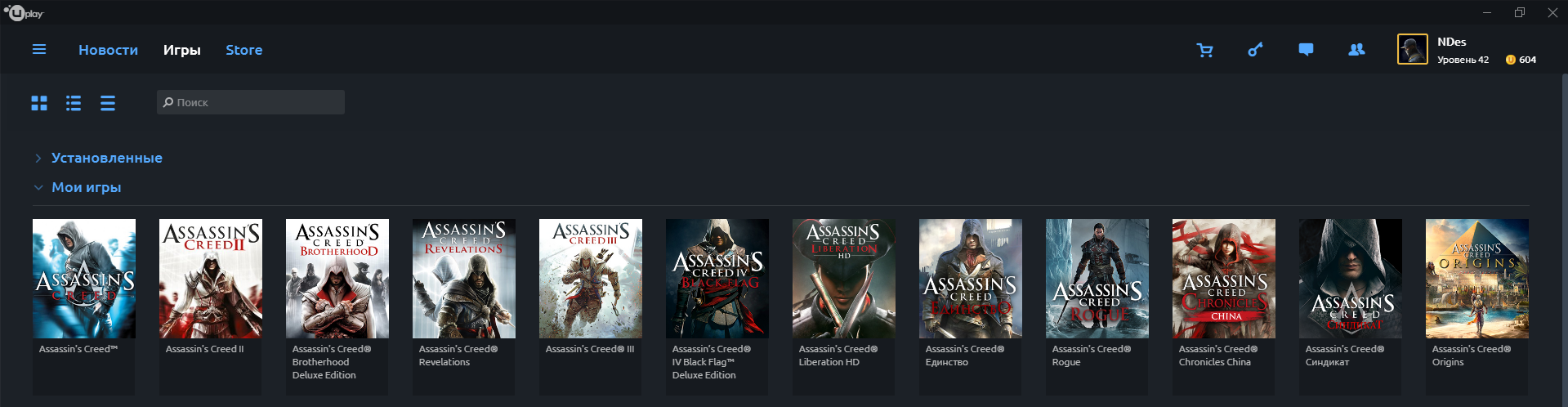Switch to compact list view
Image resolution: width=1568 pixels, height=407 pixels.
(x=108, y=103)
